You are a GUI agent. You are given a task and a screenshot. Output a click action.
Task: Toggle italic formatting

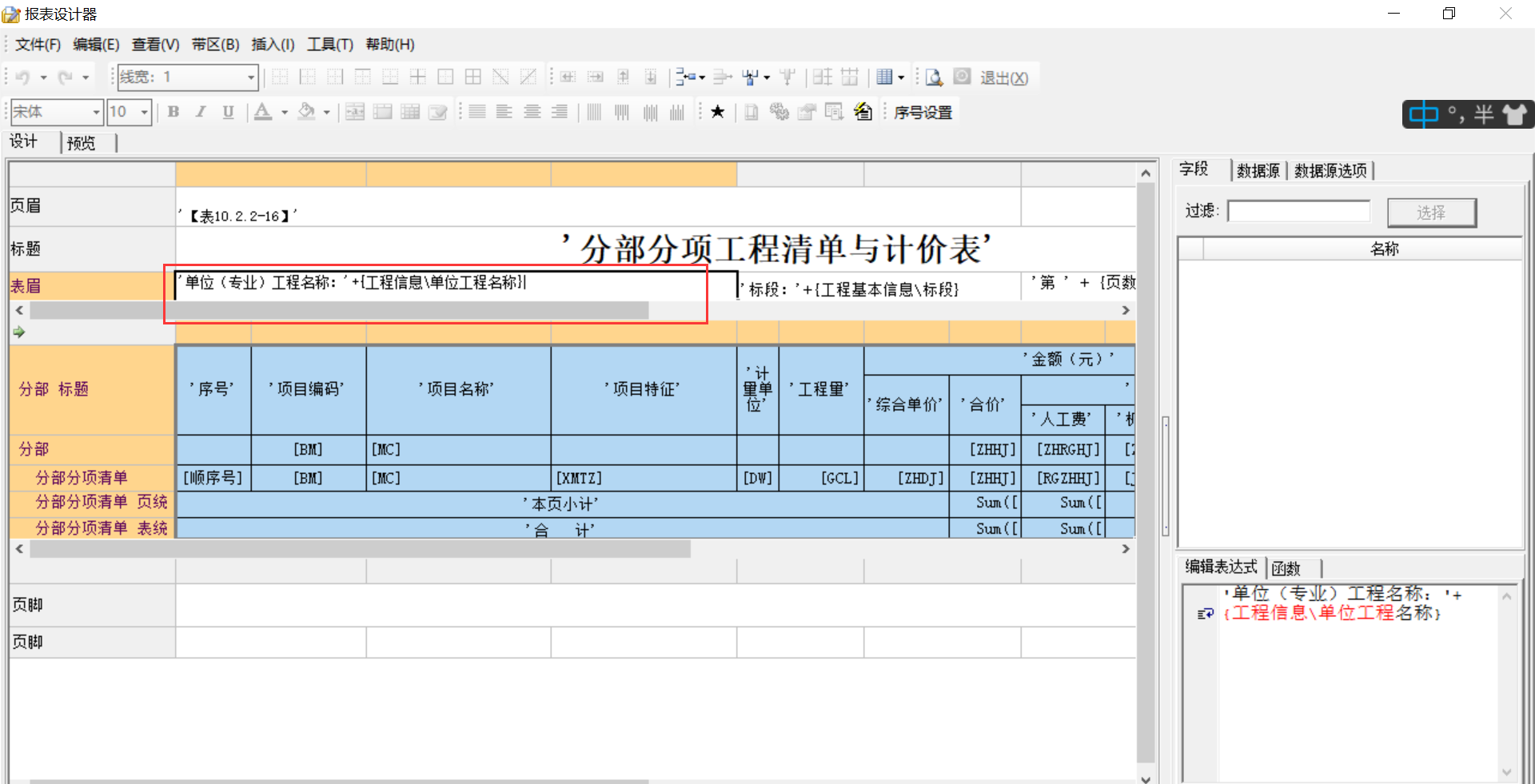pos(201,112)
